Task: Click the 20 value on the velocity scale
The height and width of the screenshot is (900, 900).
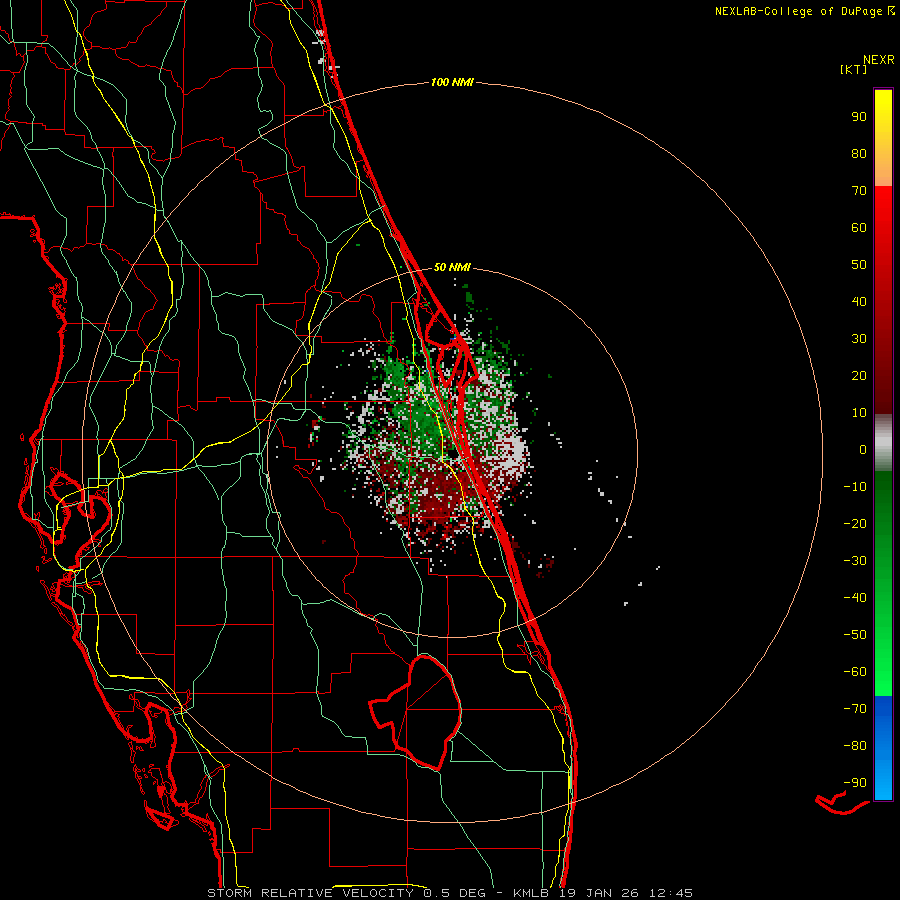Action: (x=859, y=376)
